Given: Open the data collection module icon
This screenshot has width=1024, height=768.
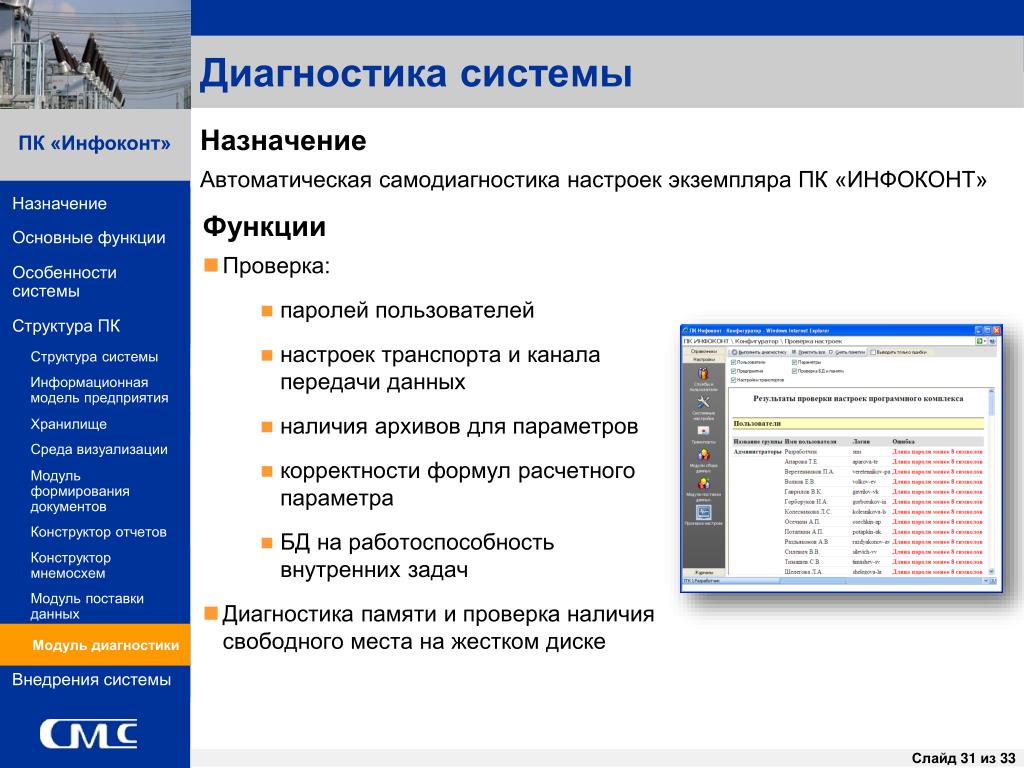Looking at the screenshot, I should pos(703,455).
